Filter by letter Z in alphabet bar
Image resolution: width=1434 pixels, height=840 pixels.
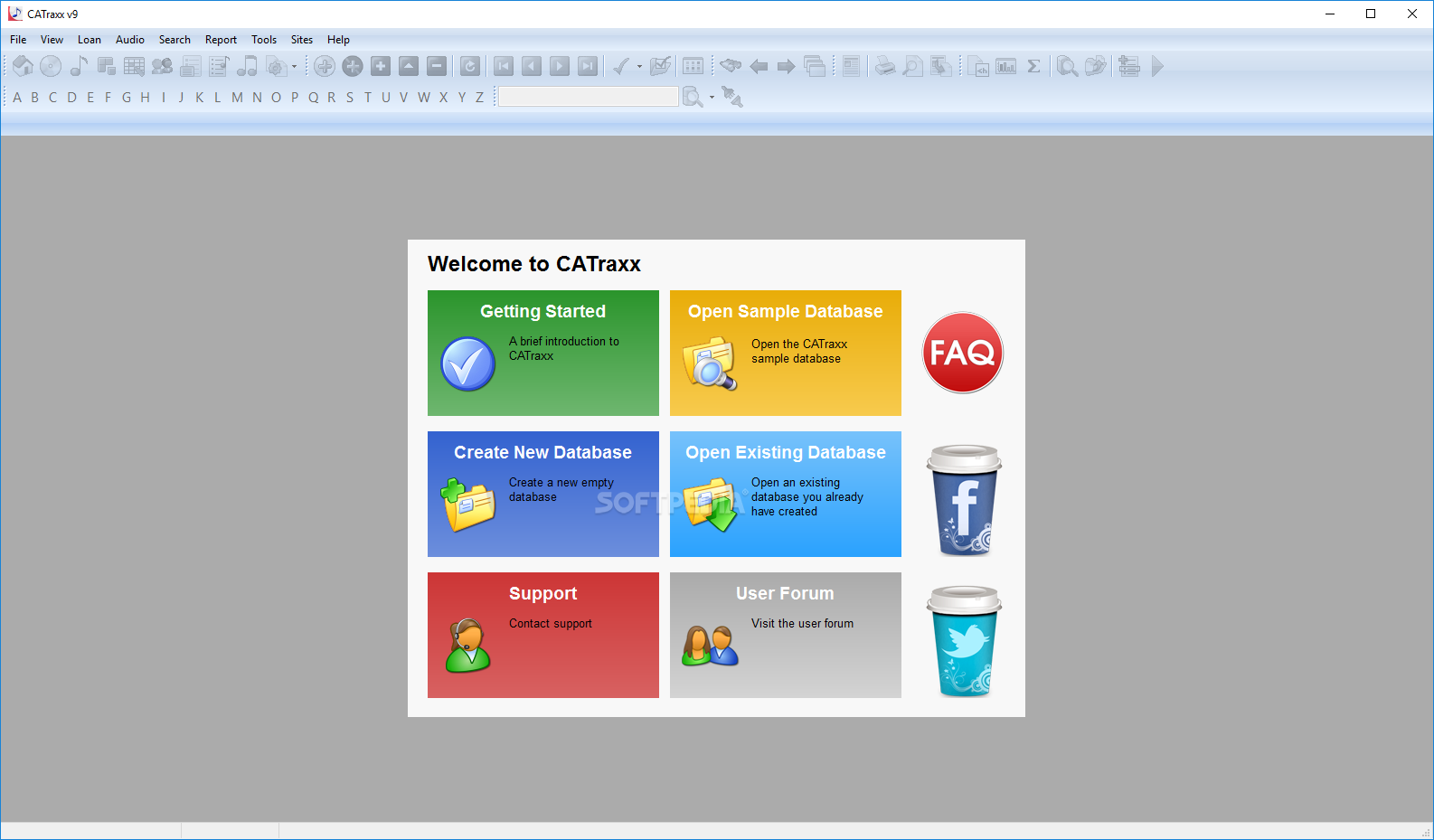coord(479,97)
